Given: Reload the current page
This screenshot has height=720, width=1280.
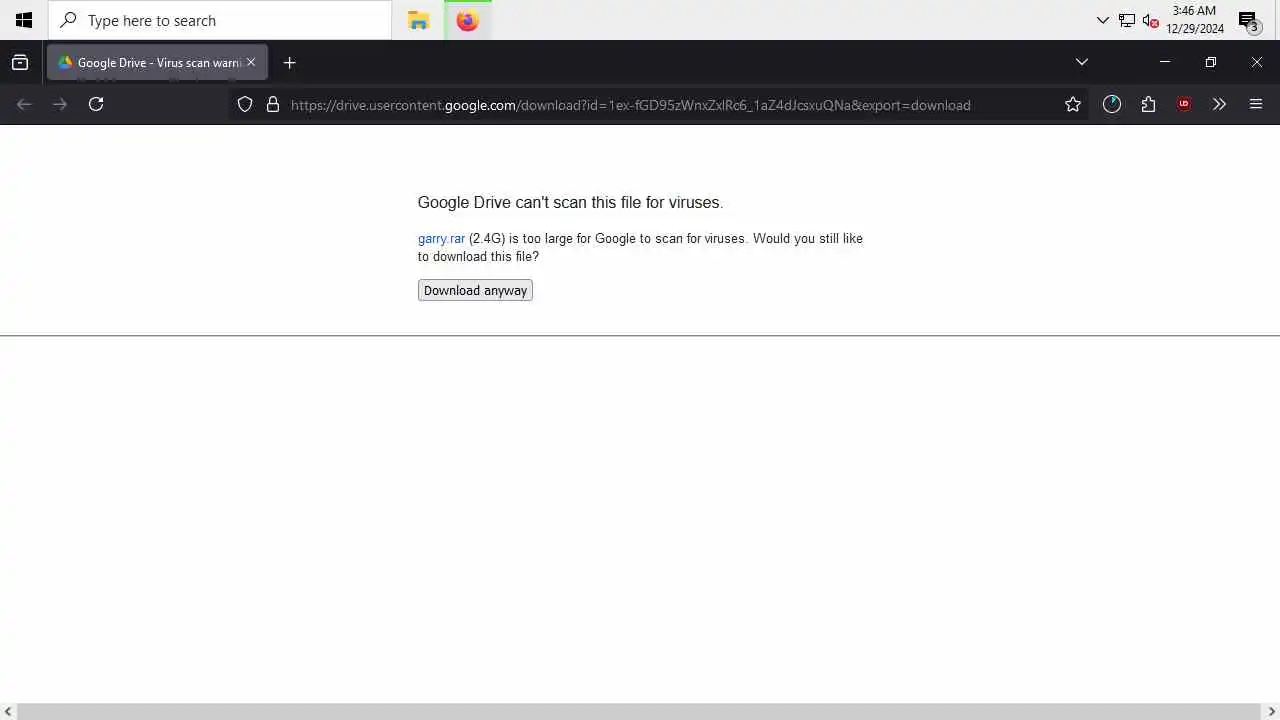Looking at the screenshot, I should click(x=96, y=104).
